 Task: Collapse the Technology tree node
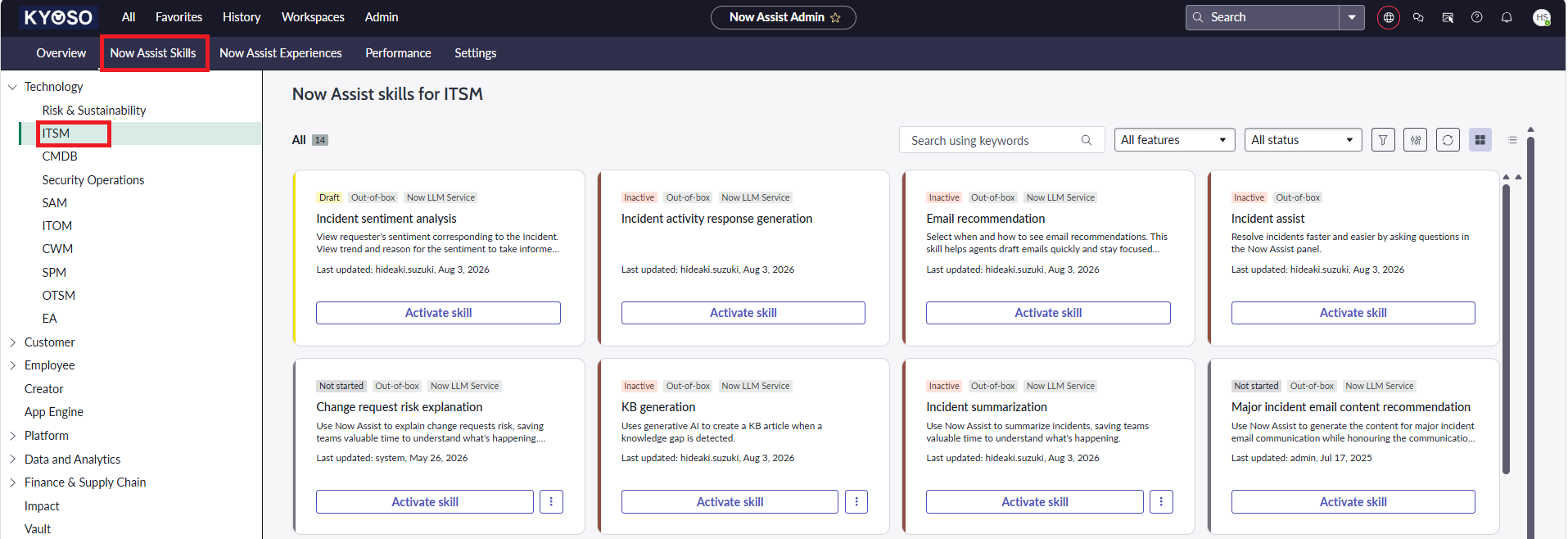click(x=12, y=87)
